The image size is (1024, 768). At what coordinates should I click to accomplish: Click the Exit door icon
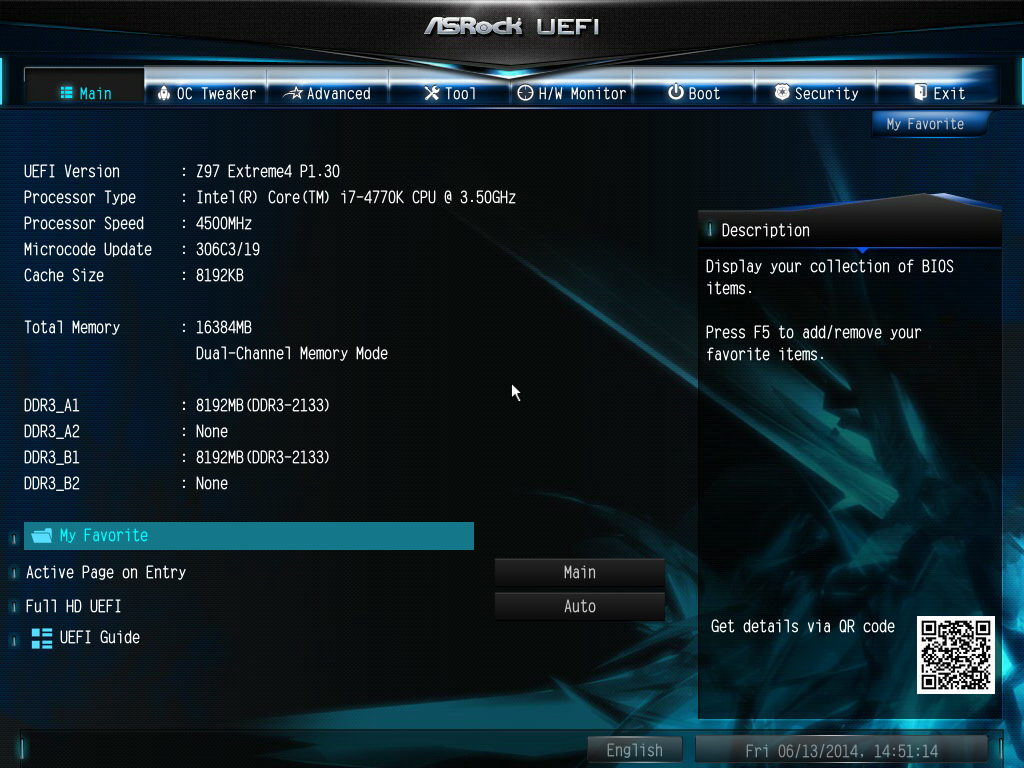coord(921,93)
